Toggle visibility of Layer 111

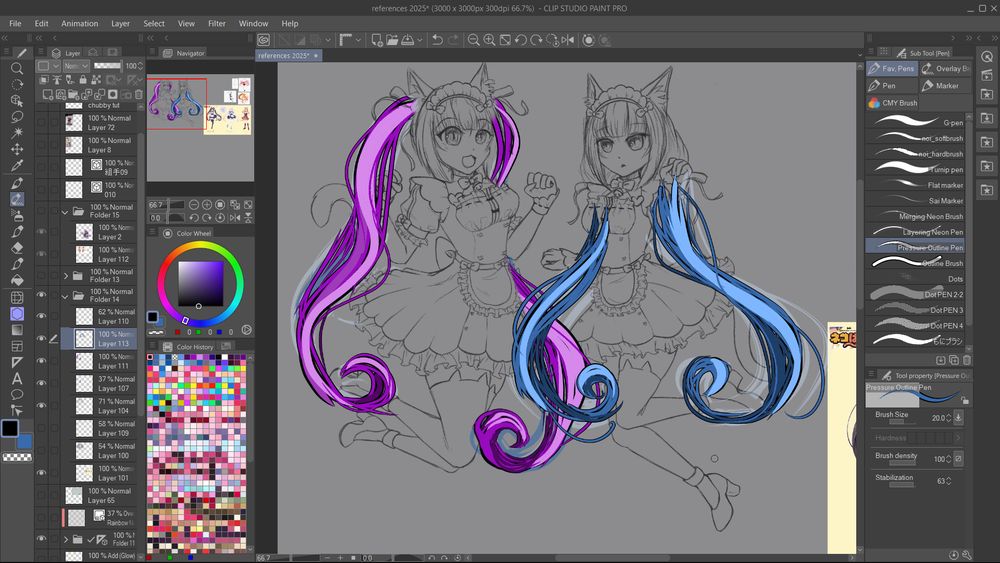coord(41,362)
